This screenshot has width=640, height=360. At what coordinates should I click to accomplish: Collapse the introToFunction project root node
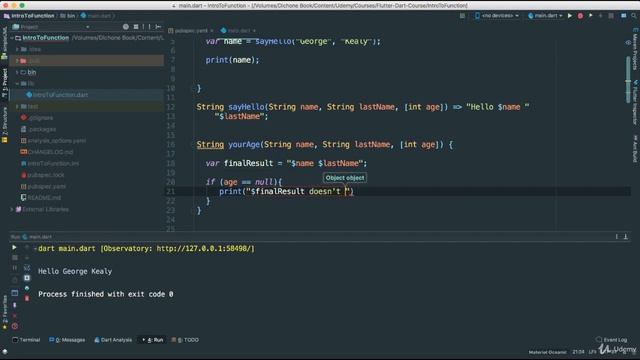coord(12,38)
